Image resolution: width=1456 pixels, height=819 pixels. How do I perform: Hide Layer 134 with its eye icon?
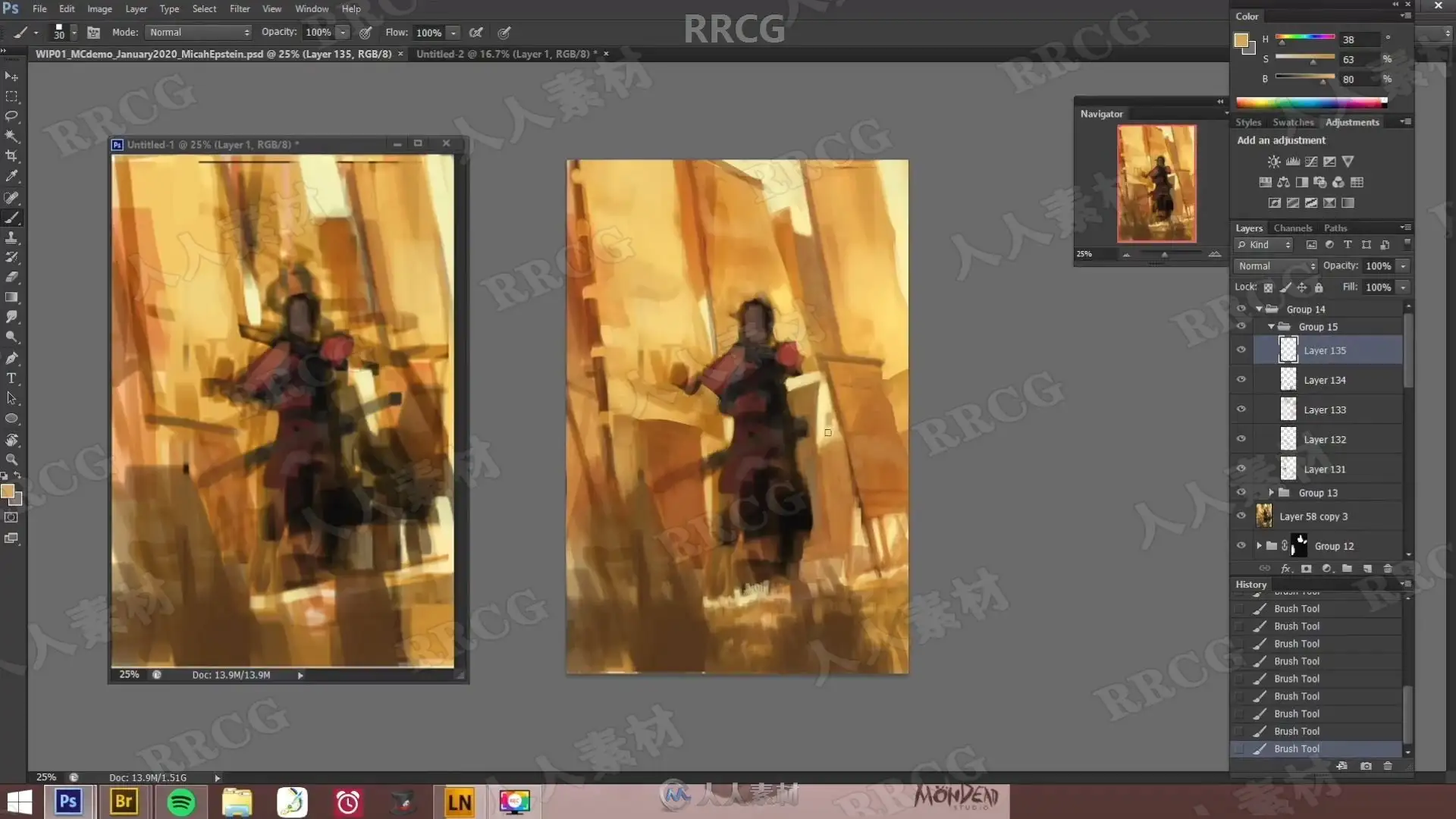(1241, 380)
